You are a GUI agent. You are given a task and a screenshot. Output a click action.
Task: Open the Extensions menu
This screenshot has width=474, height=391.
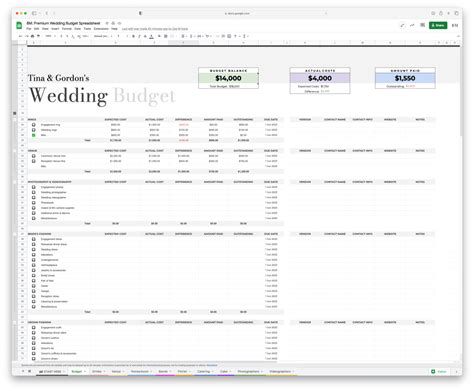(101, 29)
